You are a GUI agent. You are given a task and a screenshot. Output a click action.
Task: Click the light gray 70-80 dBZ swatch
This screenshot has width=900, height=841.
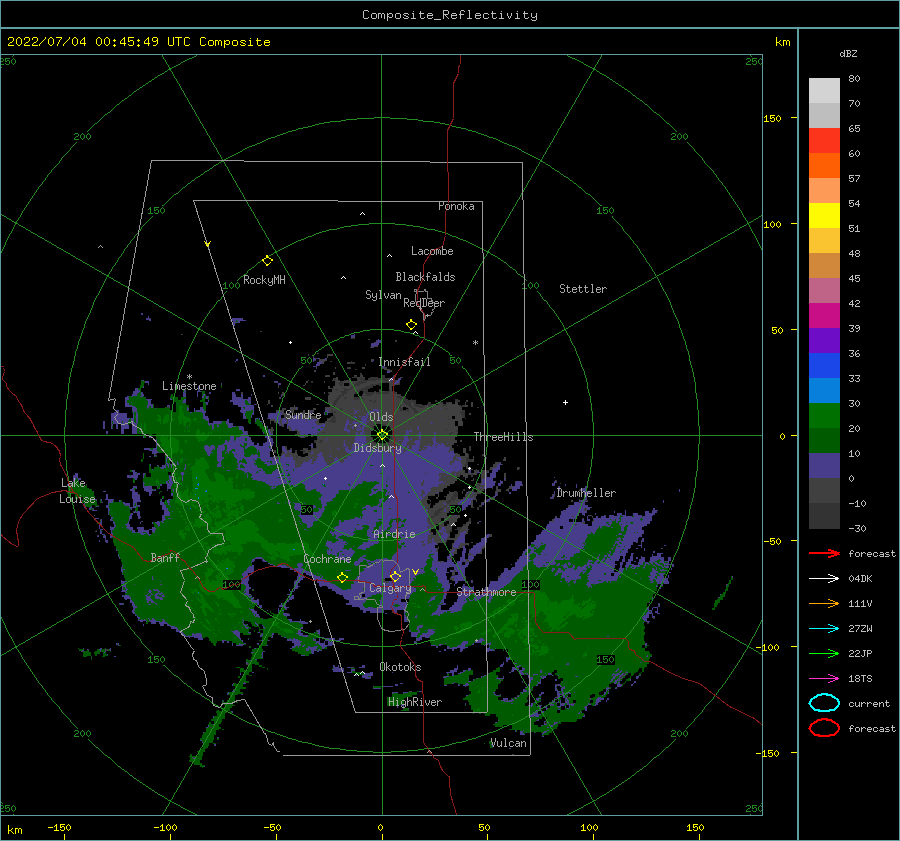[x=824, y=91]
